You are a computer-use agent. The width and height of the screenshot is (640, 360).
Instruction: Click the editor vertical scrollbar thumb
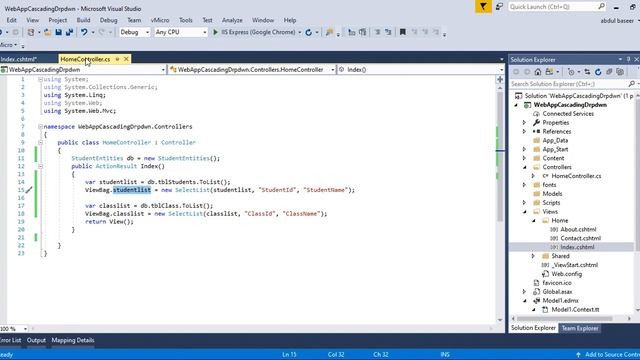[x=500, y=157]
